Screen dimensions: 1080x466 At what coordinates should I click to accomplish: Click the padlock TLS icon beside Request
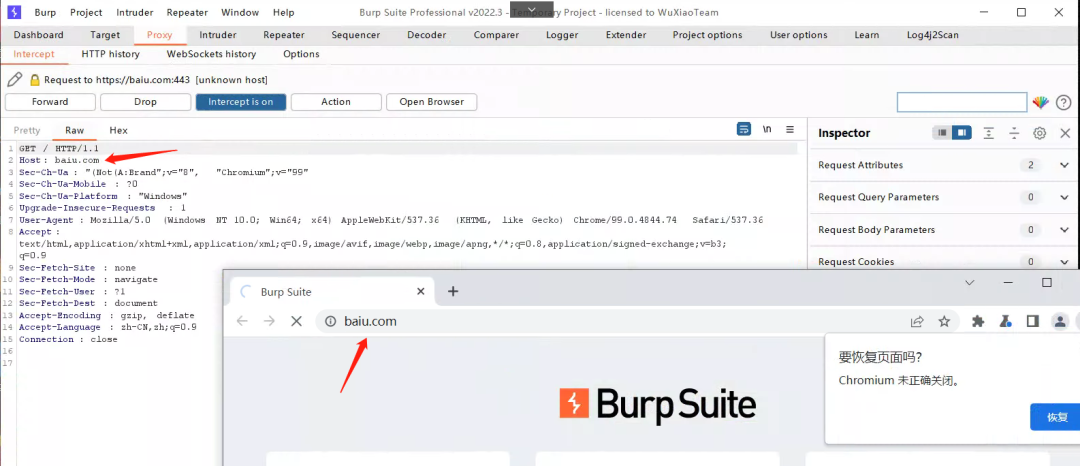[34, 80]
